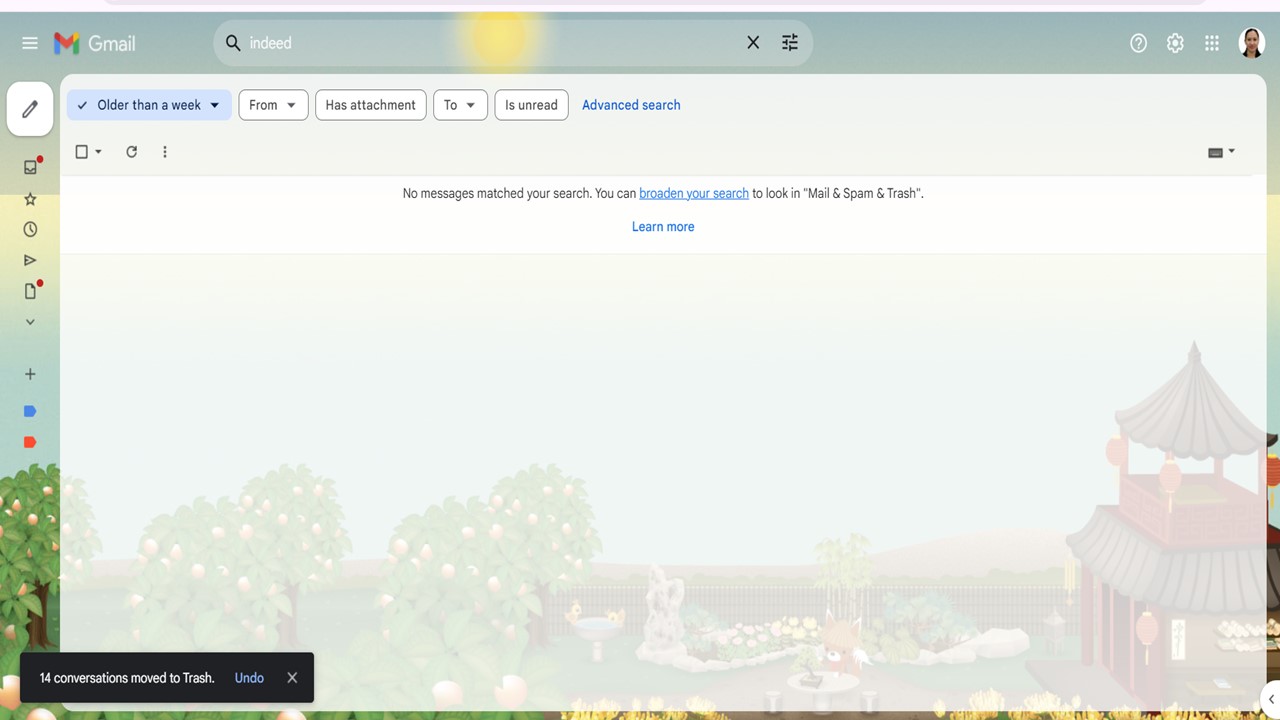Open the More options three-dot menu
The width and height of the screenshot is (1280, 720).
pyautogui.click(x=165, y=152)
